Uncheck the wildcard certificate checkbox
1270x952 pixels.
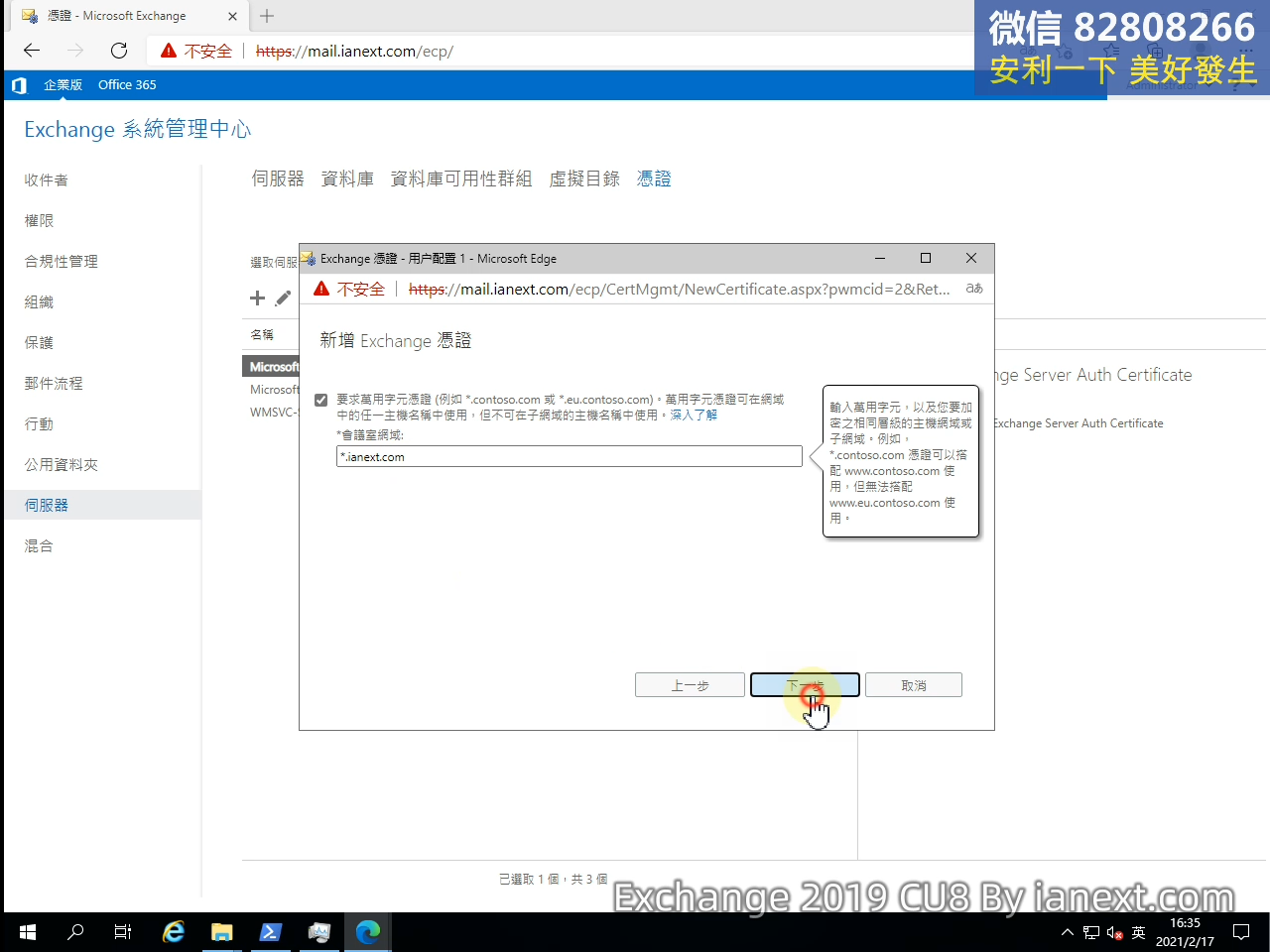click(321, 400)
